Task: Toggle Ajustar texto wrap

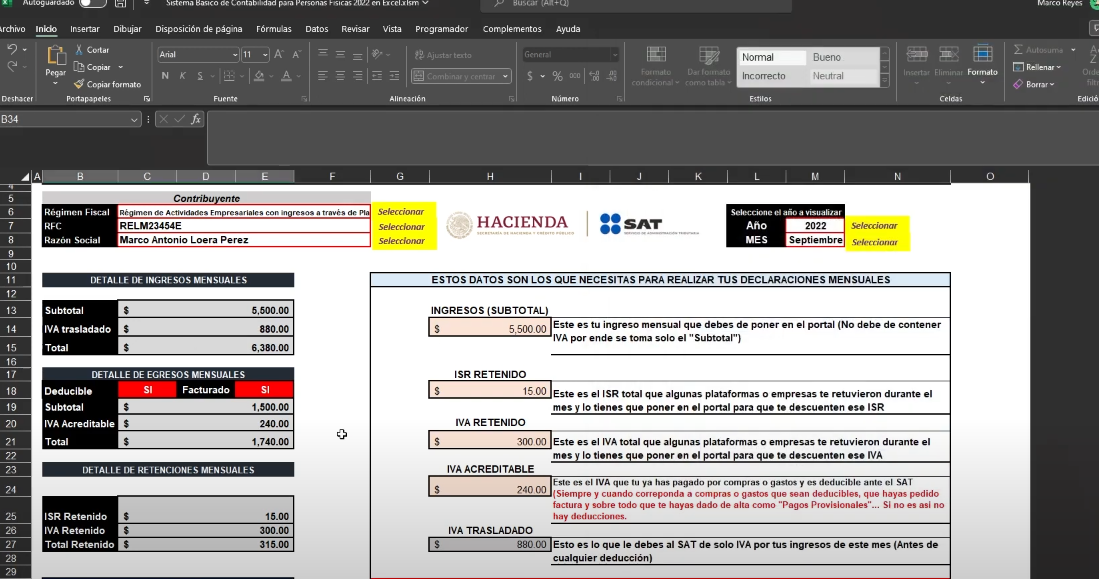Action: tap(443, 55)
